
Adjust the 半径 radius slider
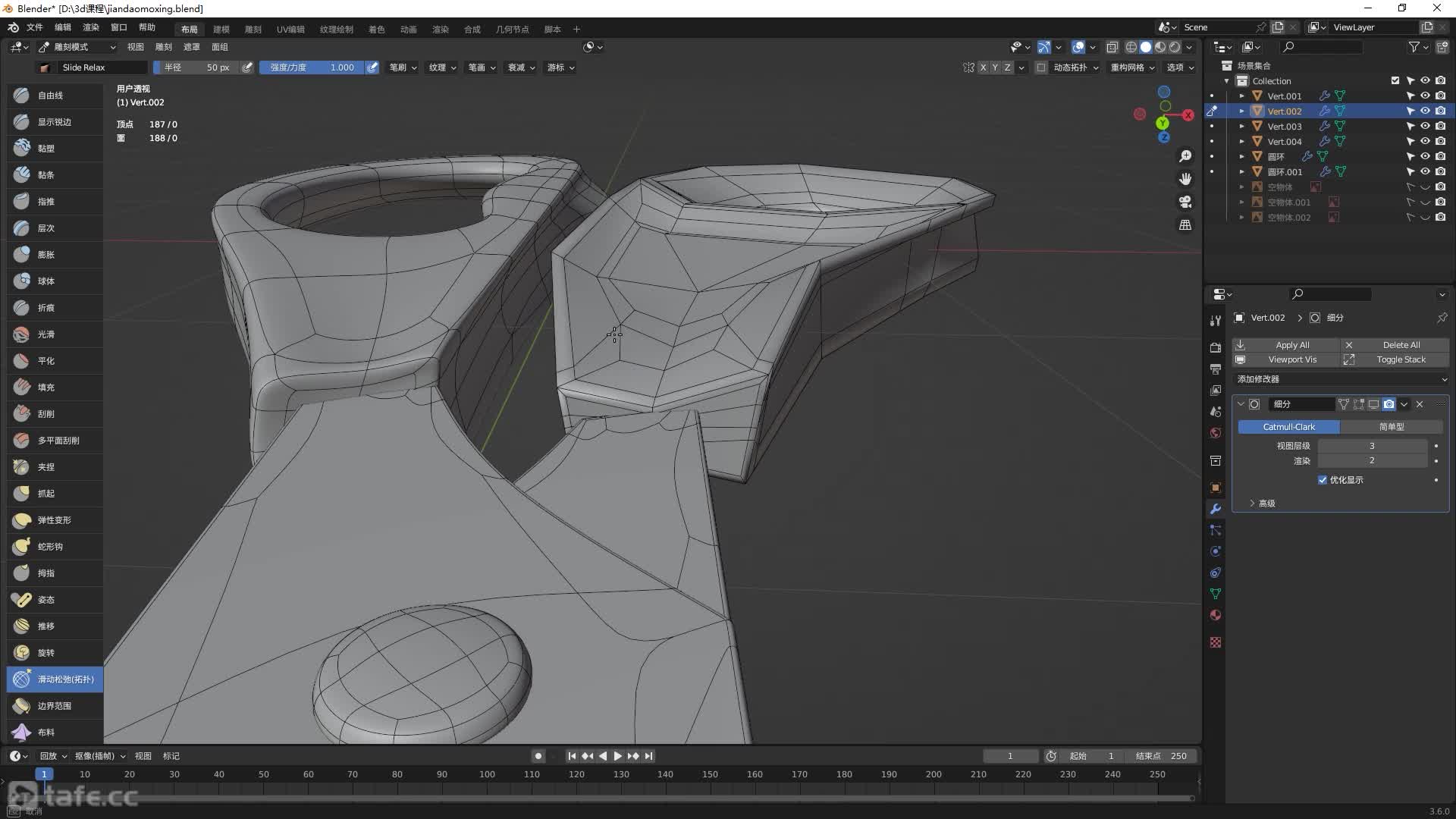[x=196, y=67]
